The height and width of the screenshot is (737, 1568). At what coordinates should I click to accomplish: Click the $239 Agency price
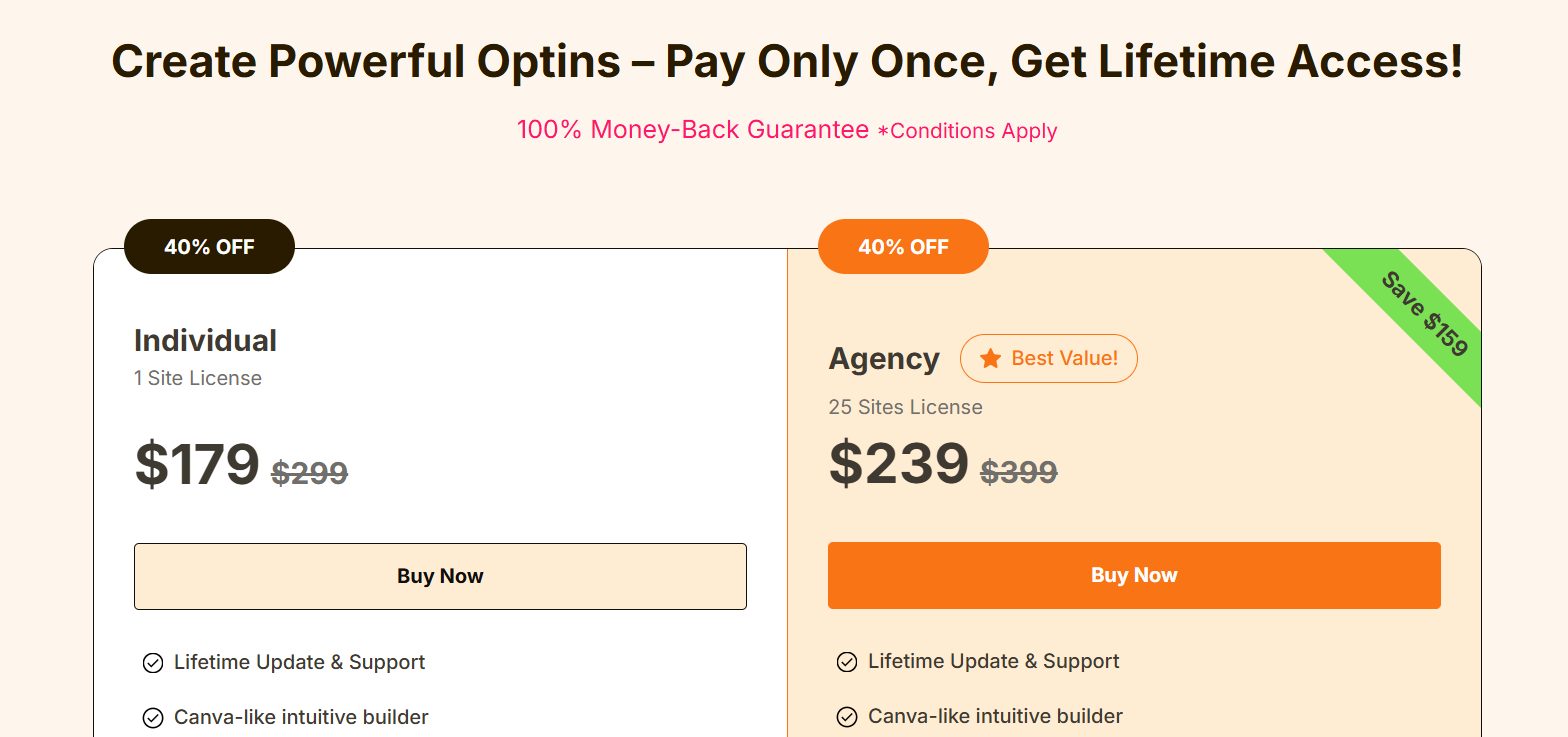click(899, 463)
